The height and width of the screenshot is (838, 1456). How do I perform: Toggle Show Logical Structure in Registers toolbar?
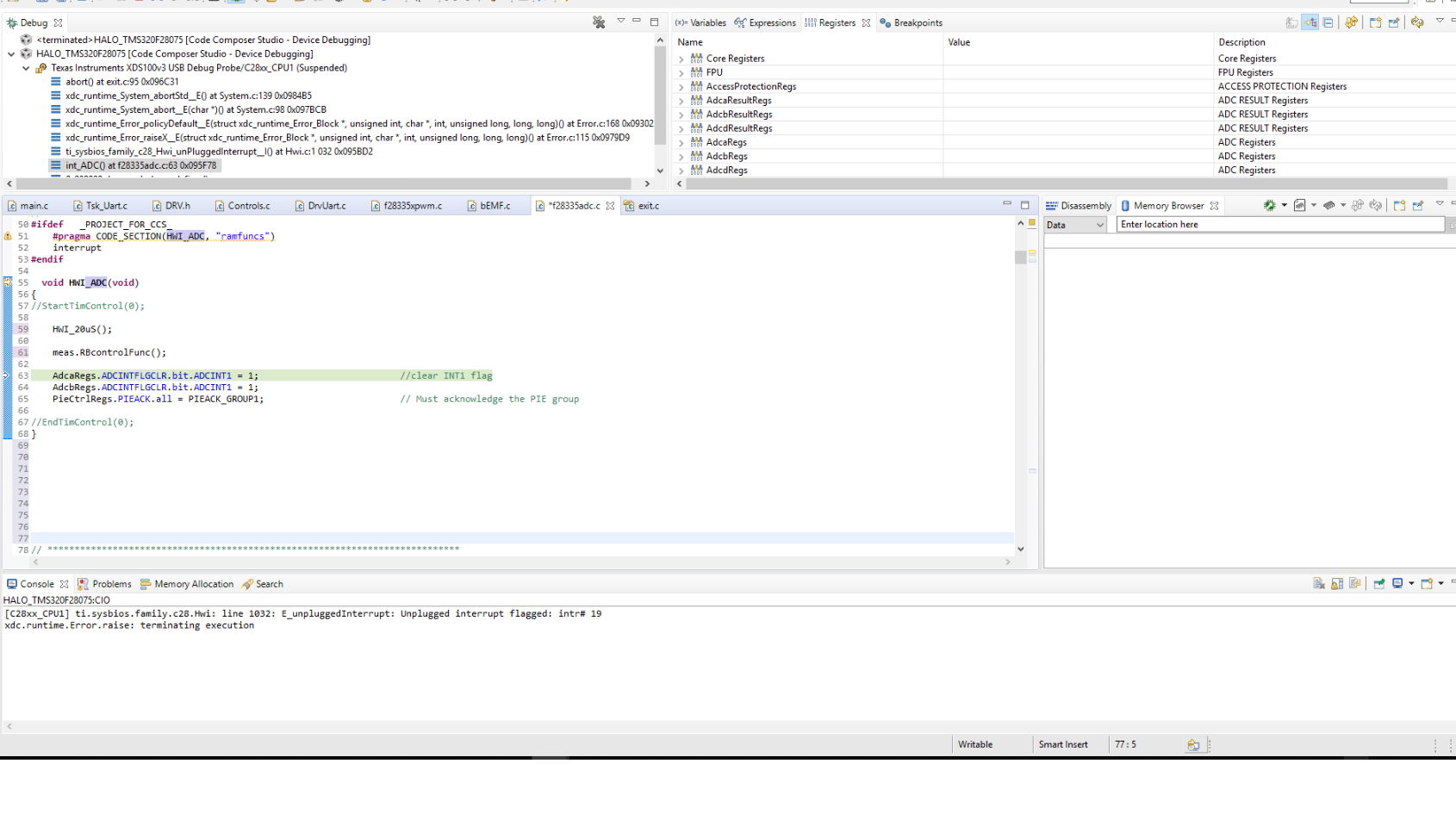(1310, 22)
